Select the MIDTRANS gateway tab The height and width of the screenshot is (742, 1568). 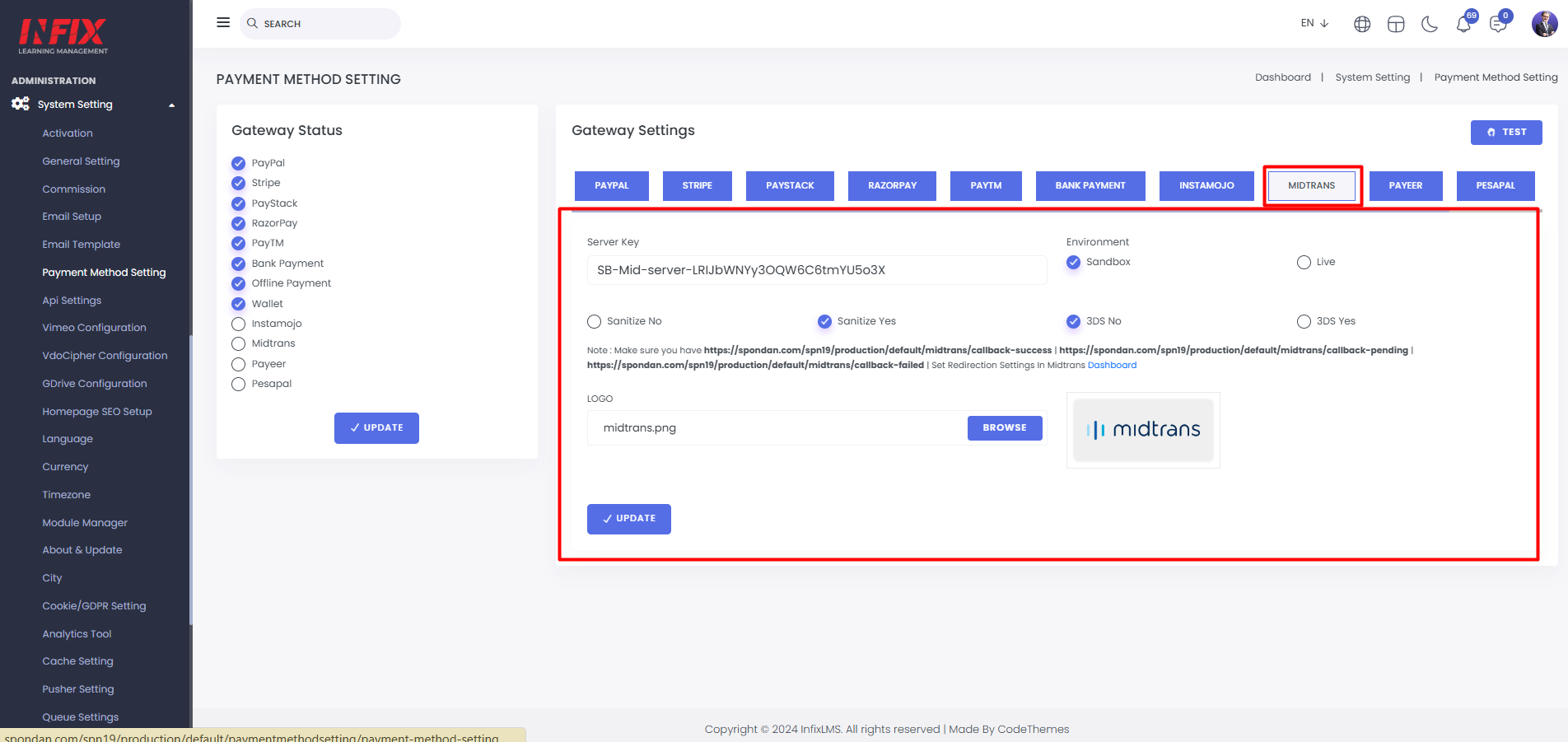1311,185
